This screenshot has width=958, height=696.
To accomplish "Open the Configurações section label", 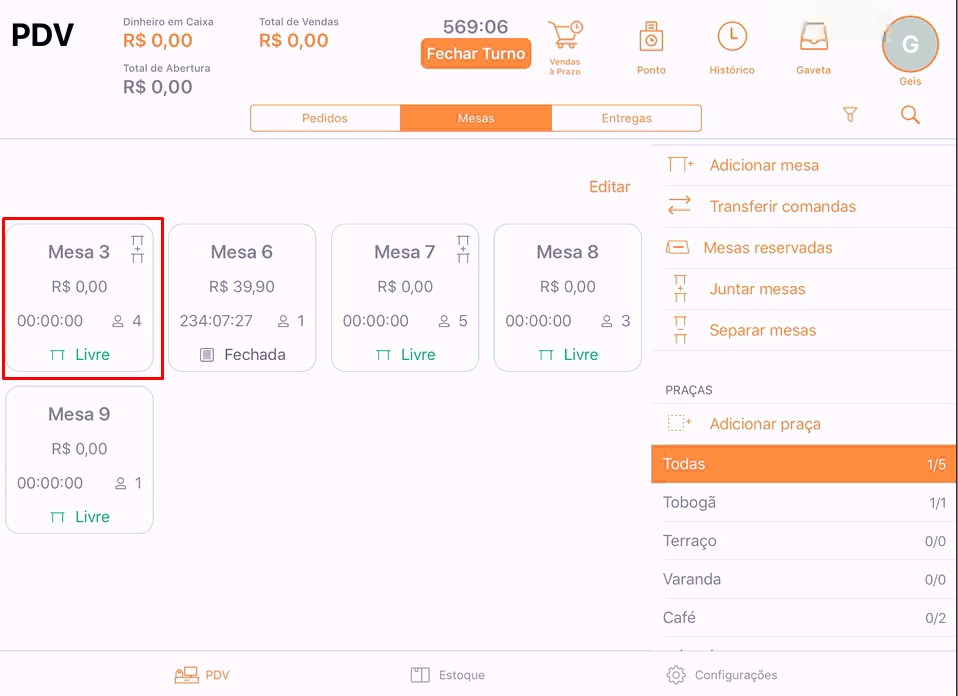I will (736, 675).
